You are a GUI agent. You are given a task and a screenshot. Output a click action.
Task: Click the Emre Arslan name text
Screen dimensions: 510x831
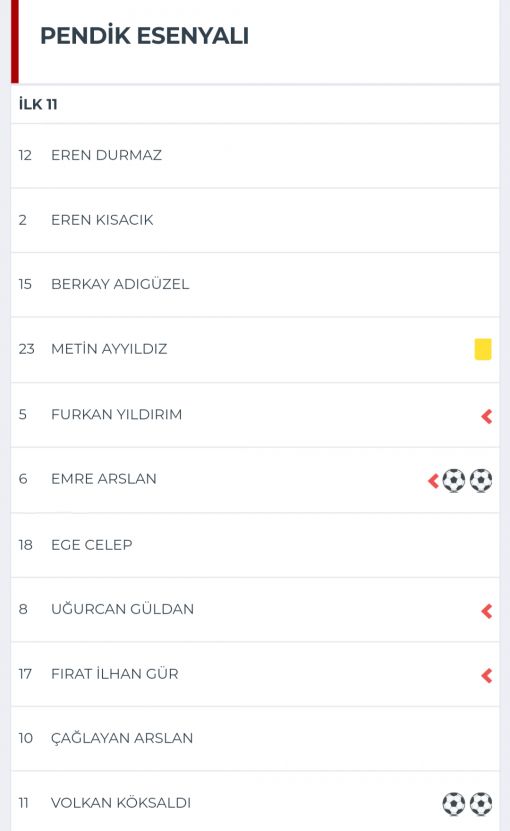[x=104, y=479]
